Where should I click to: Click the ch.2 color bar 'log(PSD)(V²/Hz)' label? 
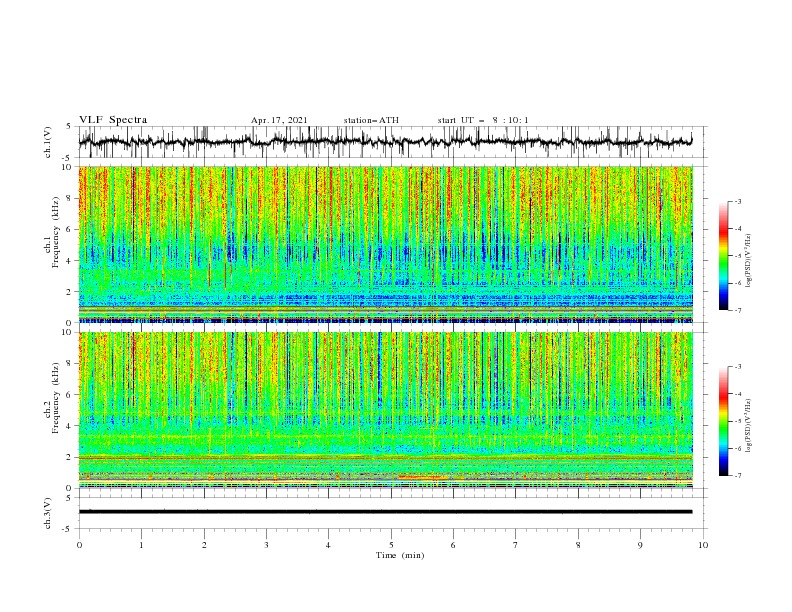pos(748,426)
